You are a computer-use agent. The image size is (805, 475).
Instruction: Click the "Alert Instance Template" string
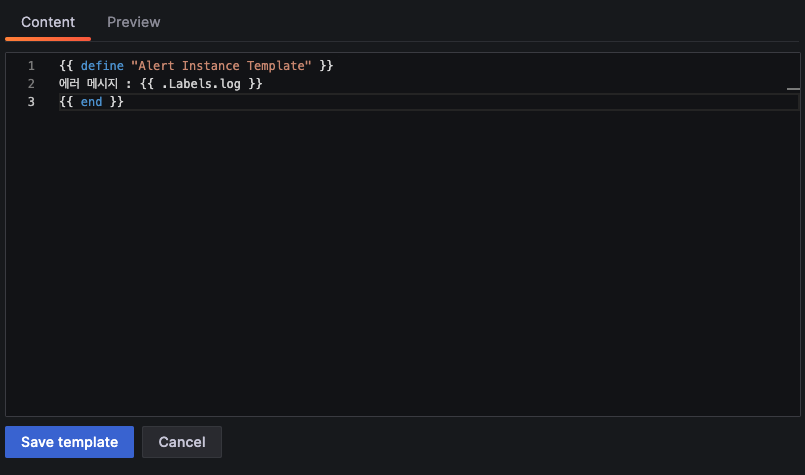(x=221, y=66)
